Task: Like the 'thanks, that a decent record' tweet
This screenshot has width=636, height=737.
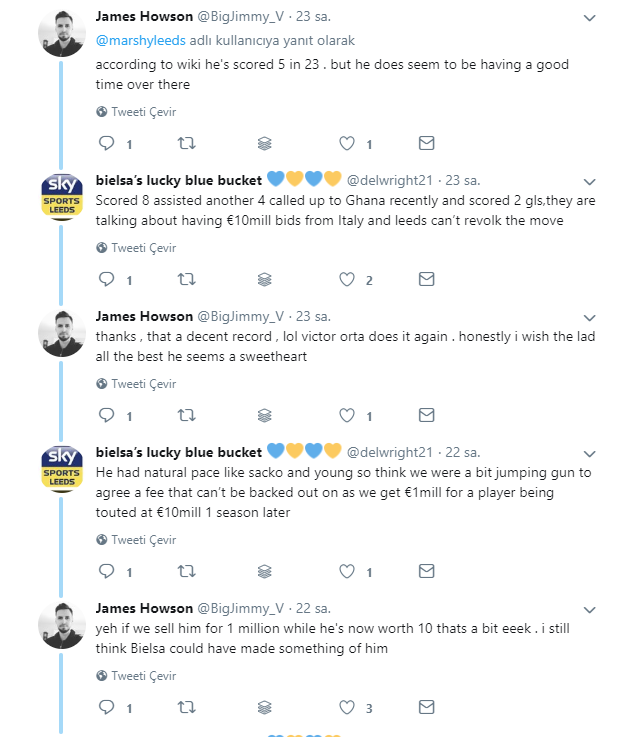Action: pyautogui.click(x=348, y=416)
